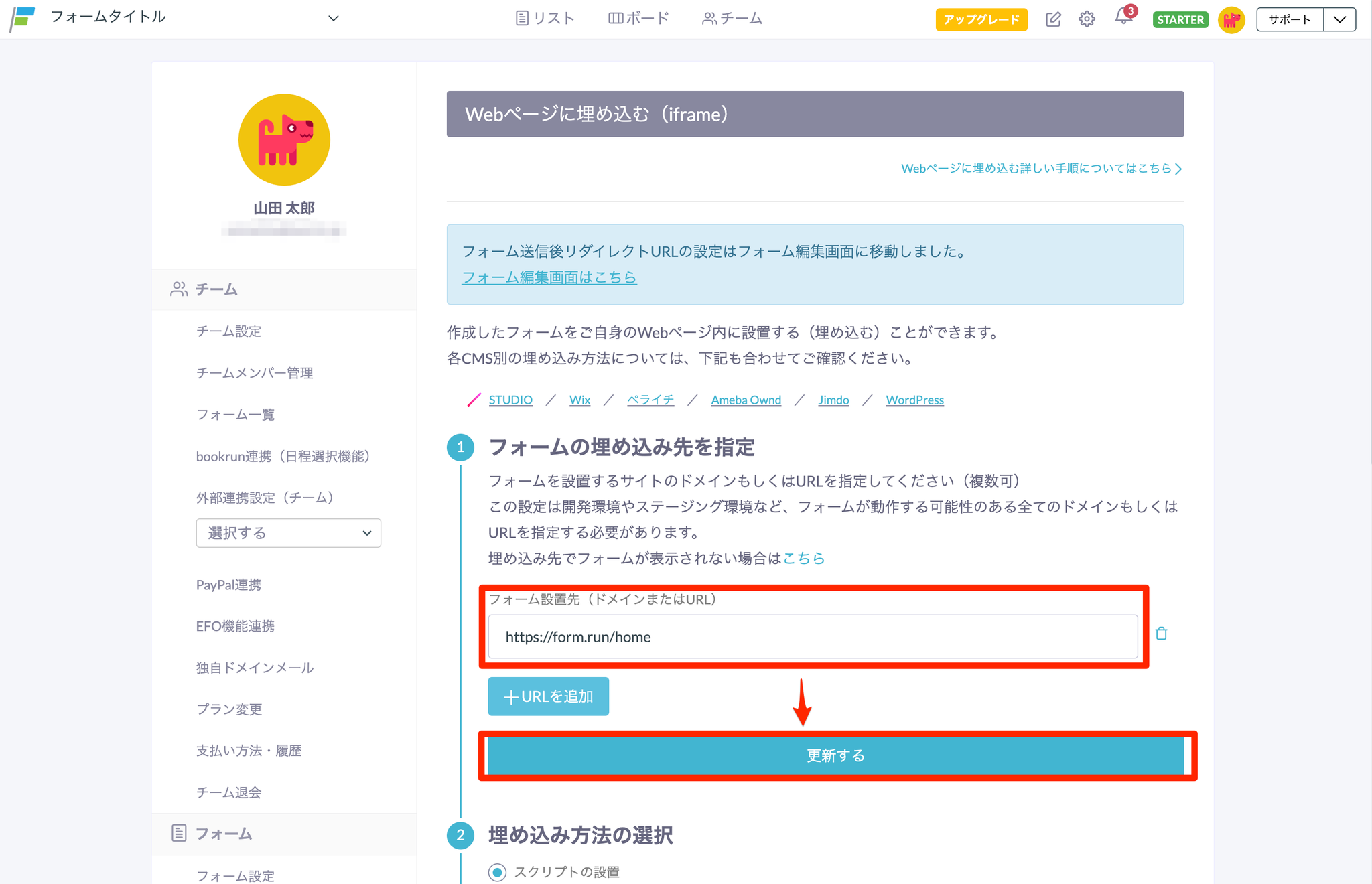Image resolution: width=1372 pixels, height=884 pixels.
Task: Expand the サポート dropdown arrow
Action: pyautogui.click(x=1339, y=19)
